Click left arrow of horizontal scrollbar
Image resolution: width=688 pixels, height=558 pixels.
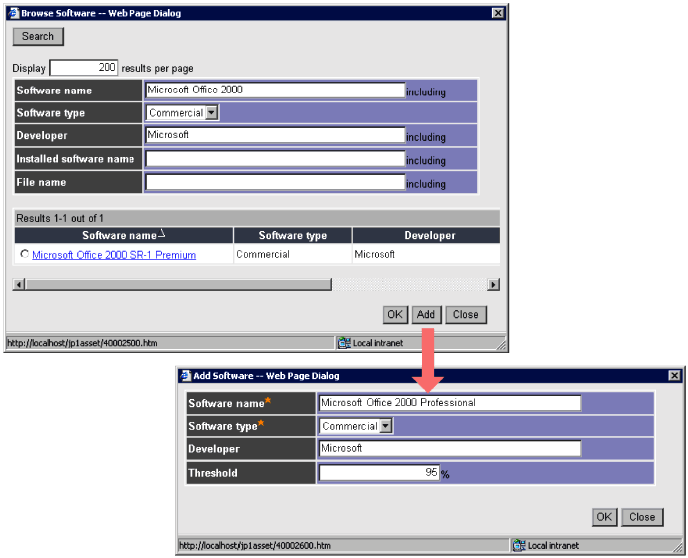point(19,285)
